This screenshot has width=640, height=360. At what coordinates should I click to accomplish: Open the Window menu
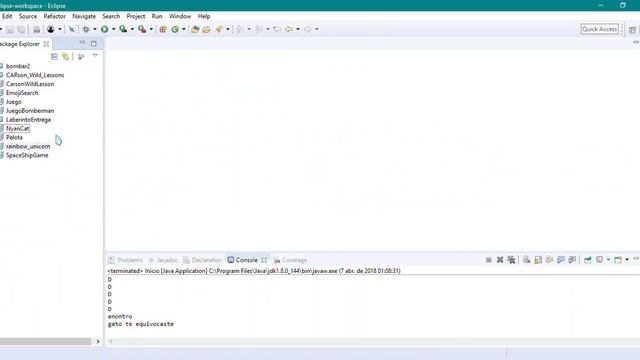(180, 16)
